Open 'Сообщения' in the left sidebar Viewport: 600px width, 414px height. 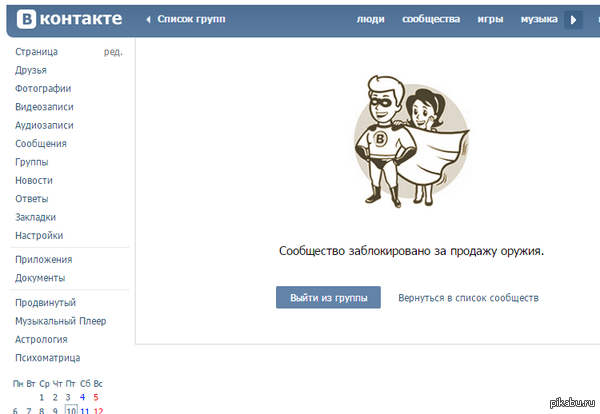[41, 143]
